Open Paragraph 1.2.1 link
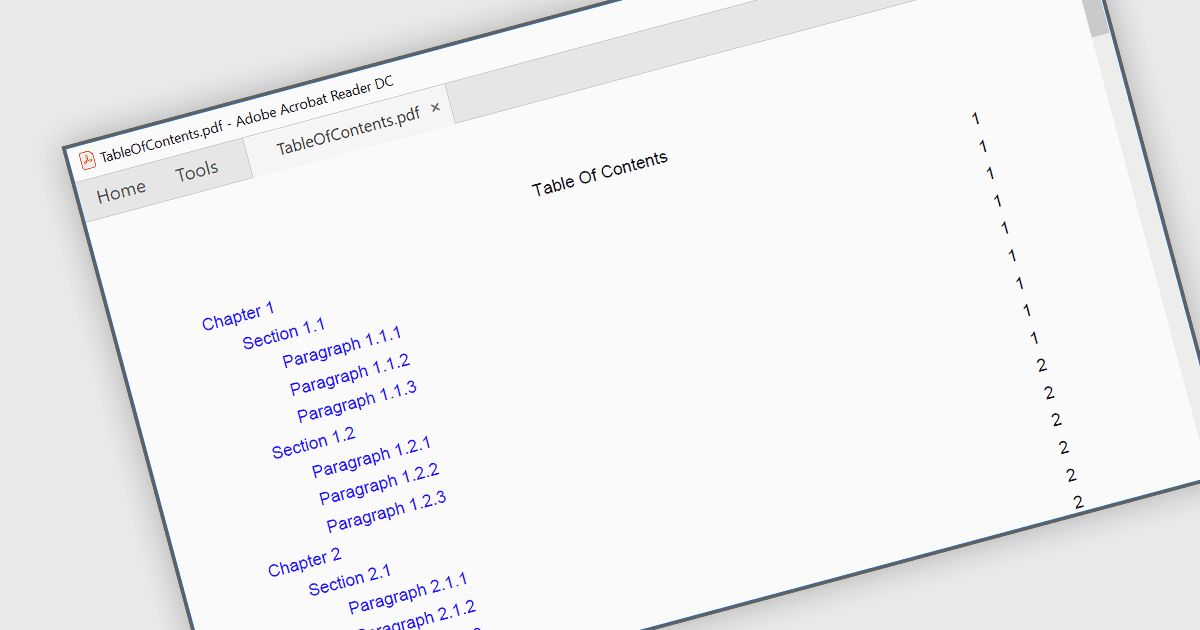 pyautogui.click(x=372, y=457)
